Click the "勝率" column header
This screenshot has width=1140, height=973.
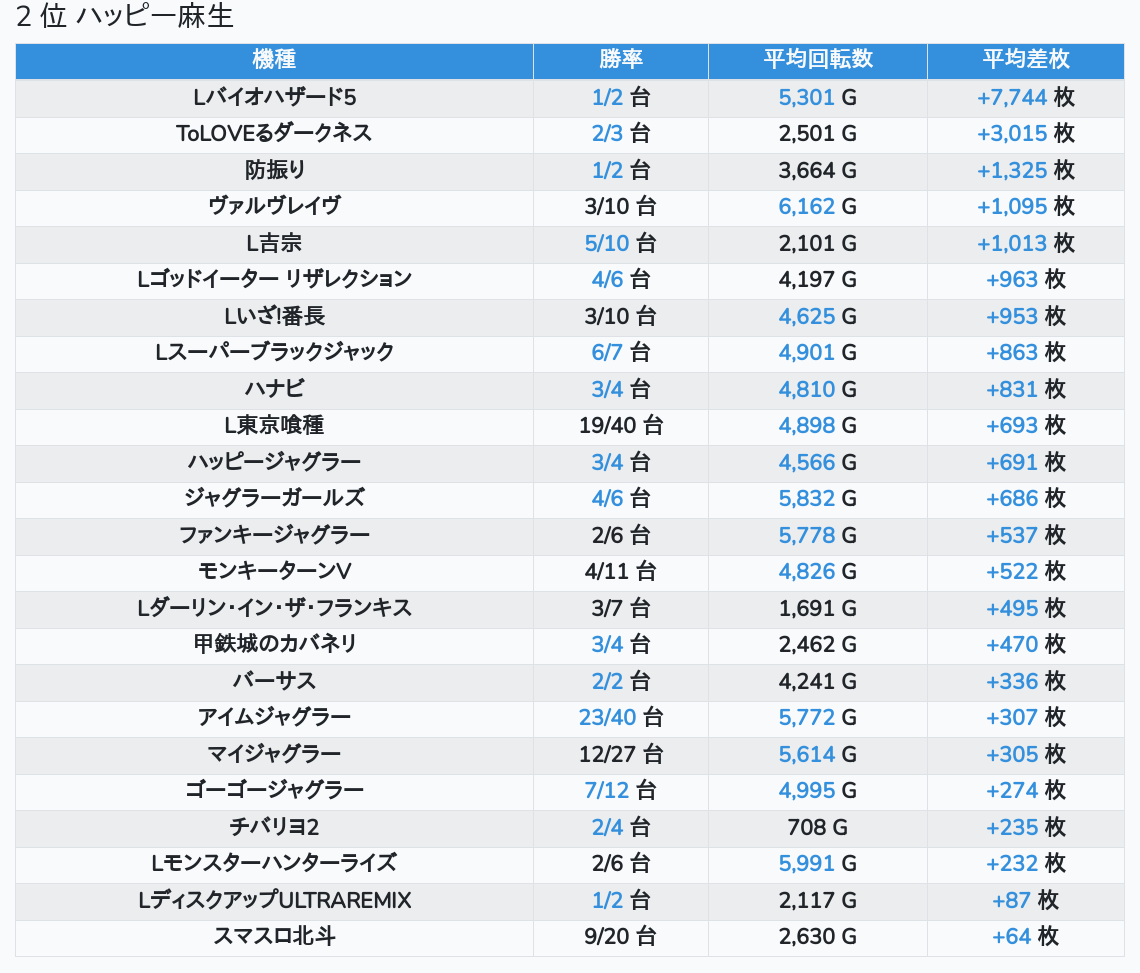tap(621, 60)
